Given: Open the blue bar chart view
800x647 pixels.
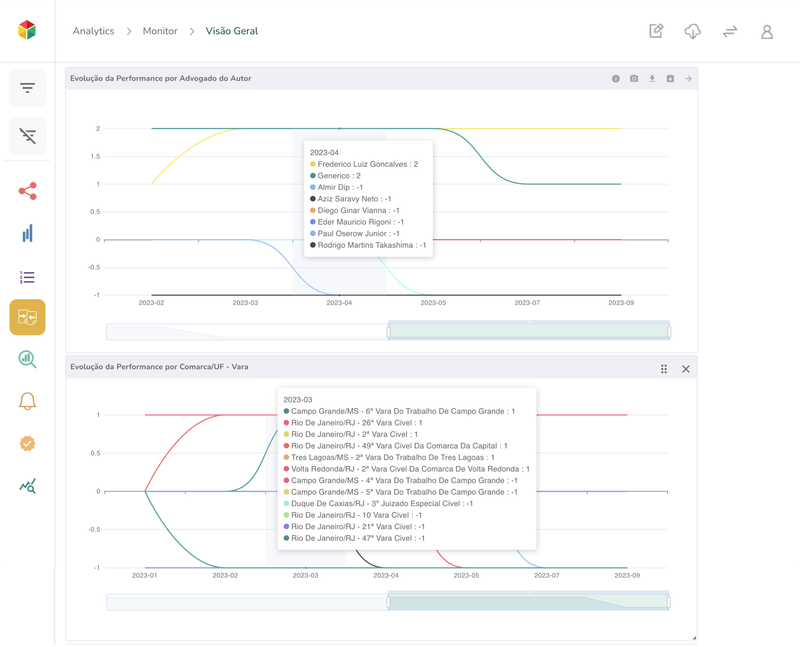Looking at the screenshot, I should tap(27, 234).
